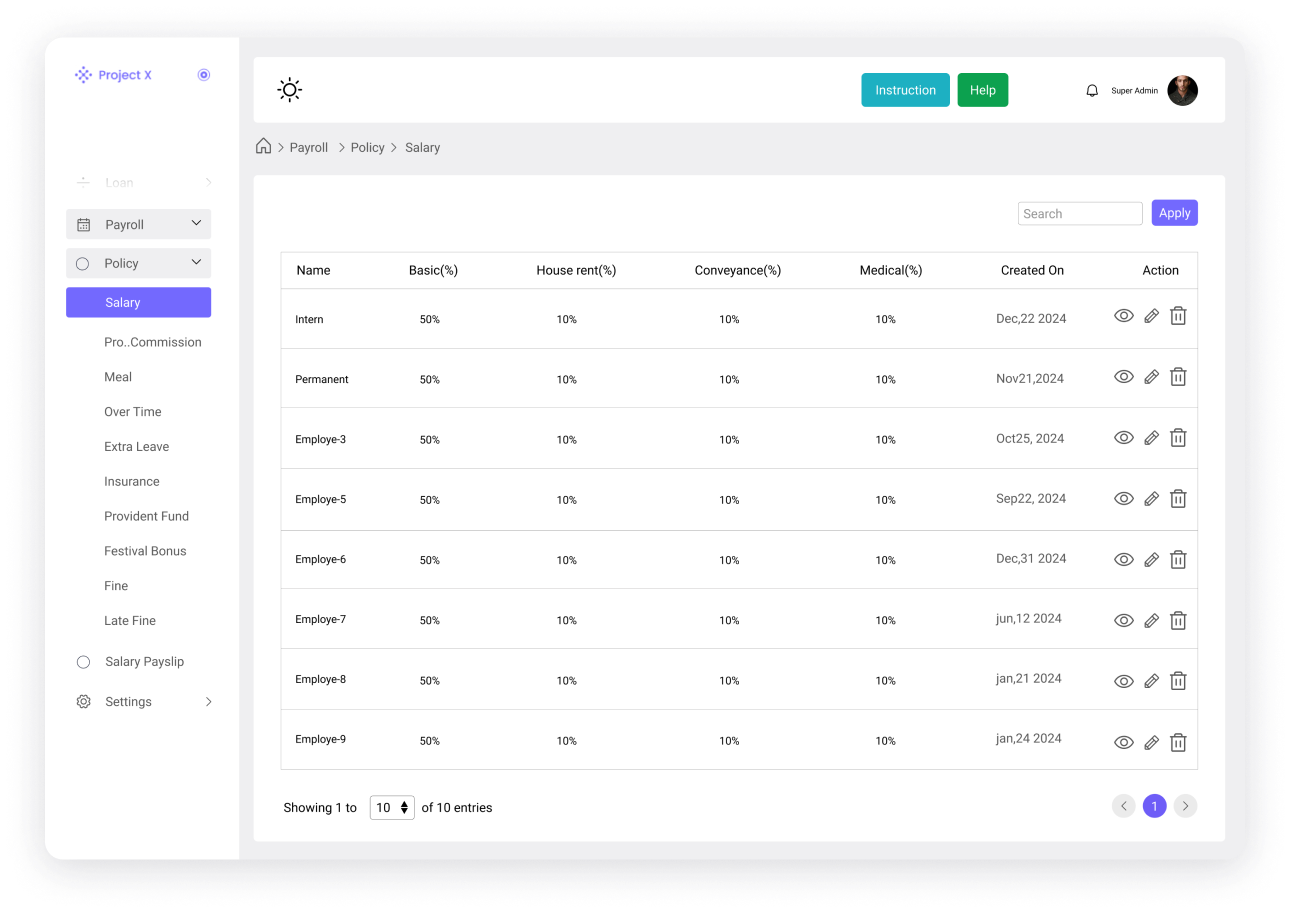Select the Salary sidebar item

[138, 302]
